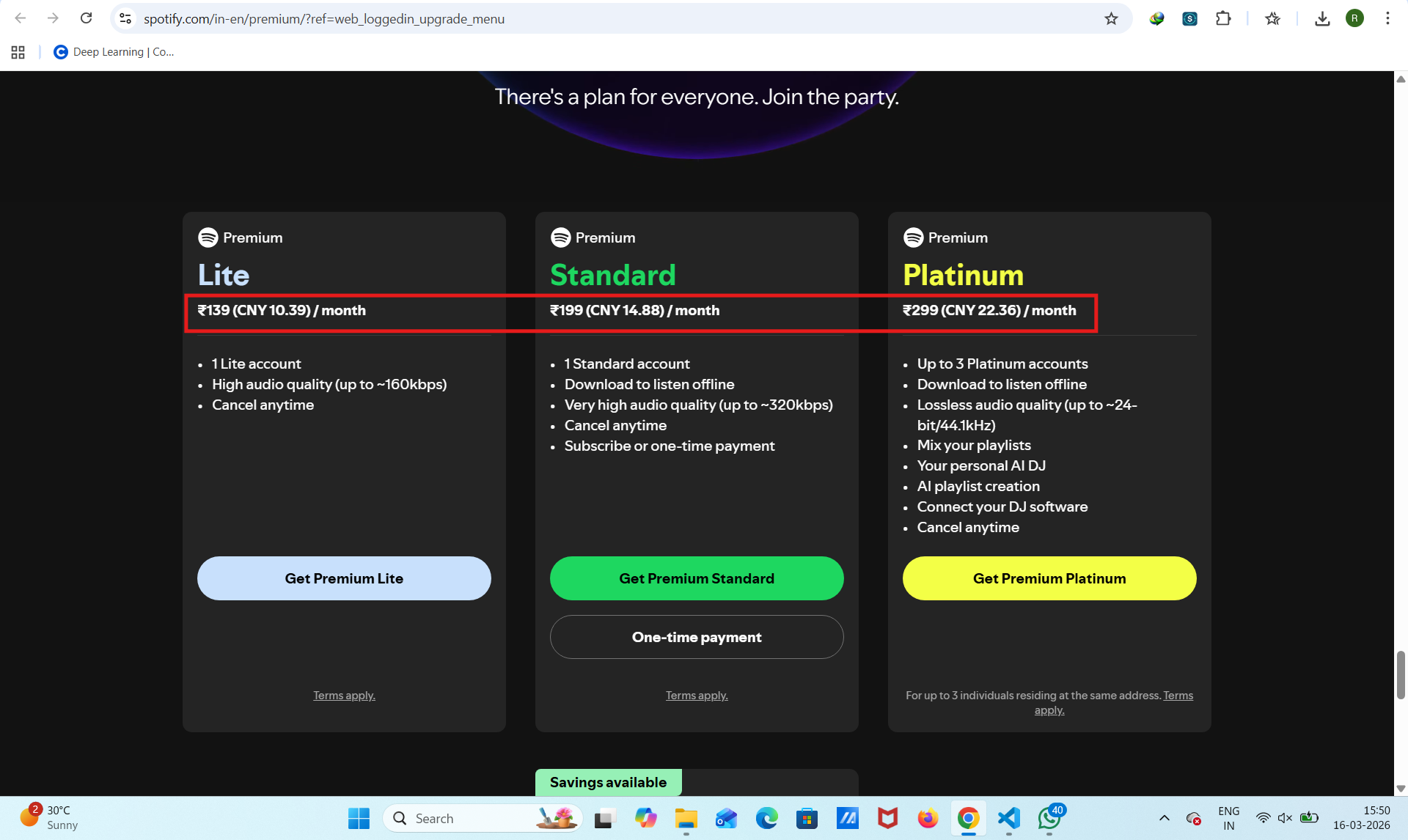1408x840 pixels.
Task: Click the vertical scrollbar thumb
Action: point(1401,674)
